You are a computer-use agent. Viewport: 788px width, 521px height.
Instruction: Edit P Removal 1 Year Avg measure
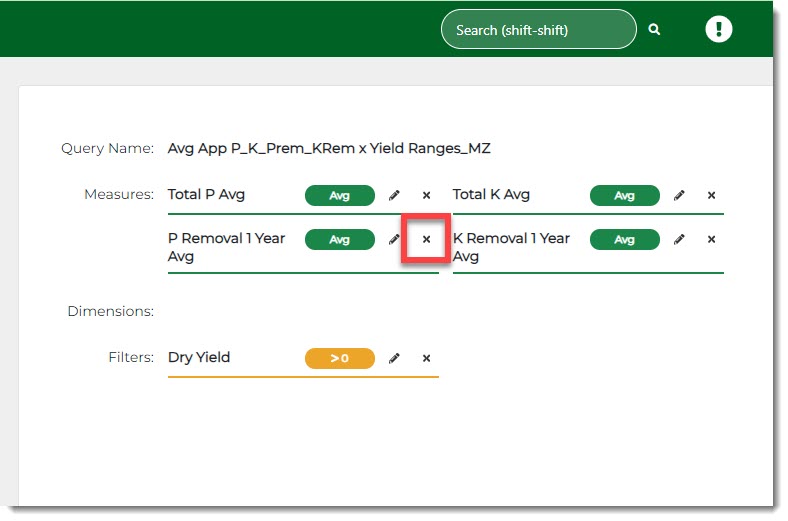[394, 239]
